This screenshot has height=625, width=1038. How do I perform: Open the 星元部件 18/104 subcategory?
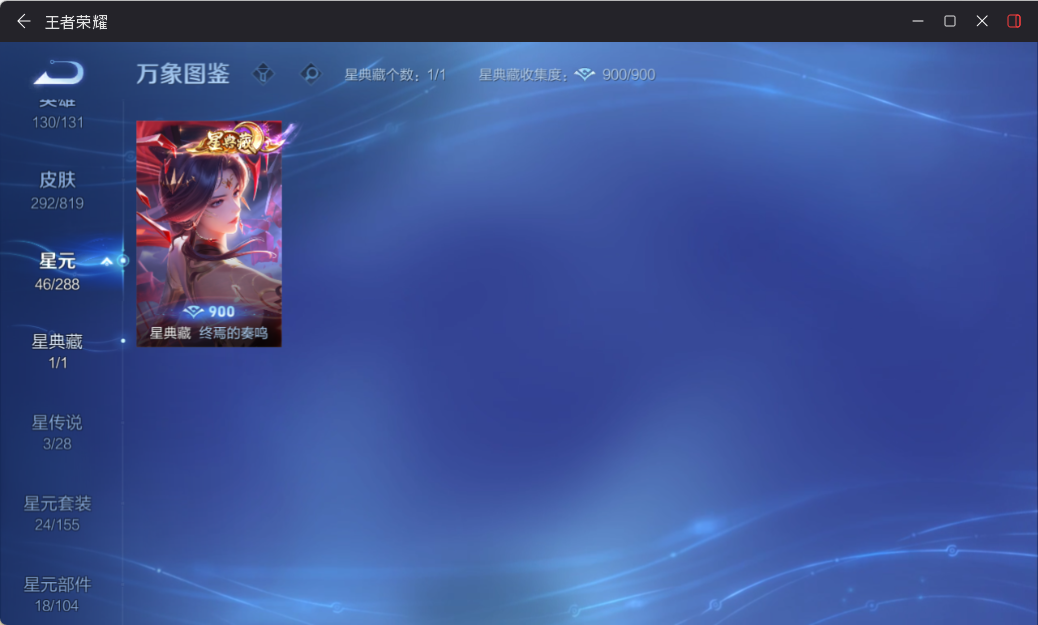click(58, 595)
